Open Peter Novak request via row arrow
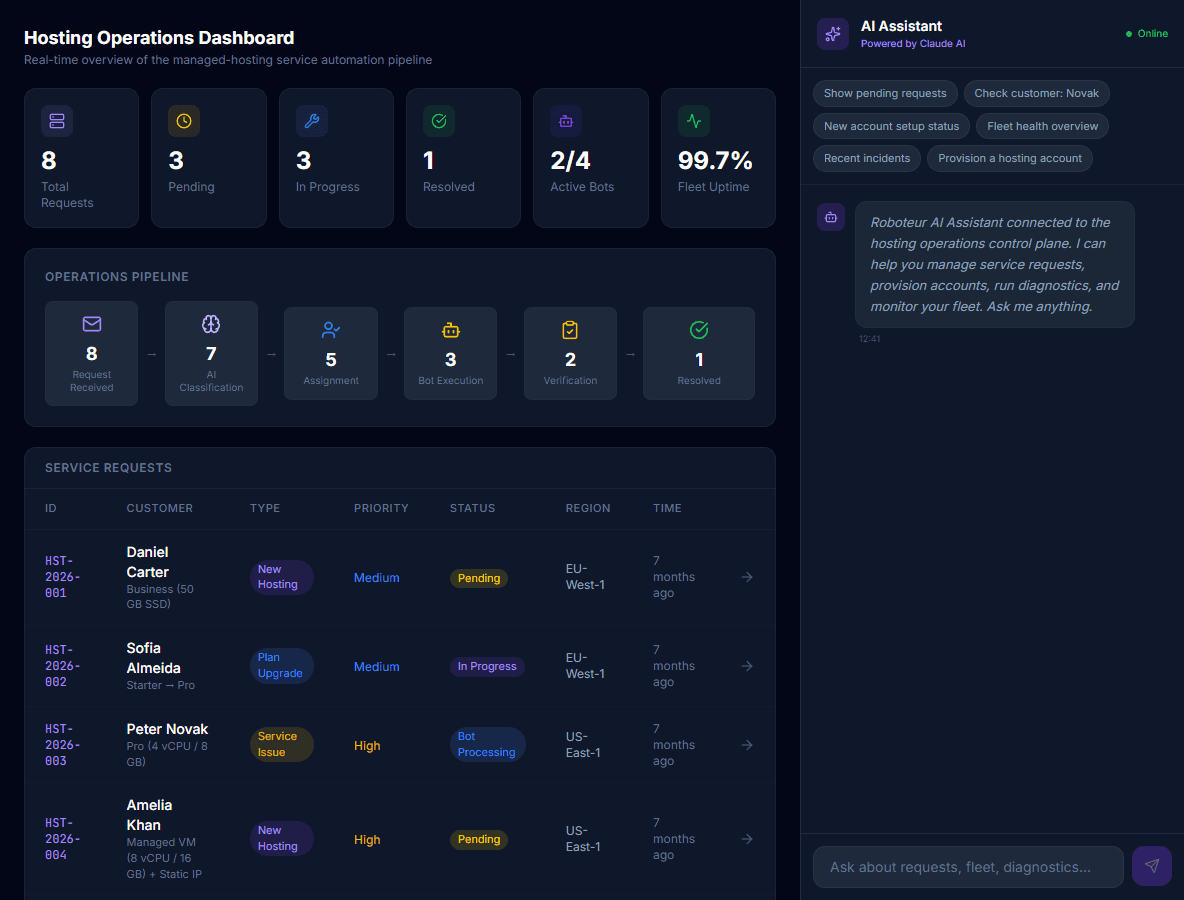 (x=747, y=745)
